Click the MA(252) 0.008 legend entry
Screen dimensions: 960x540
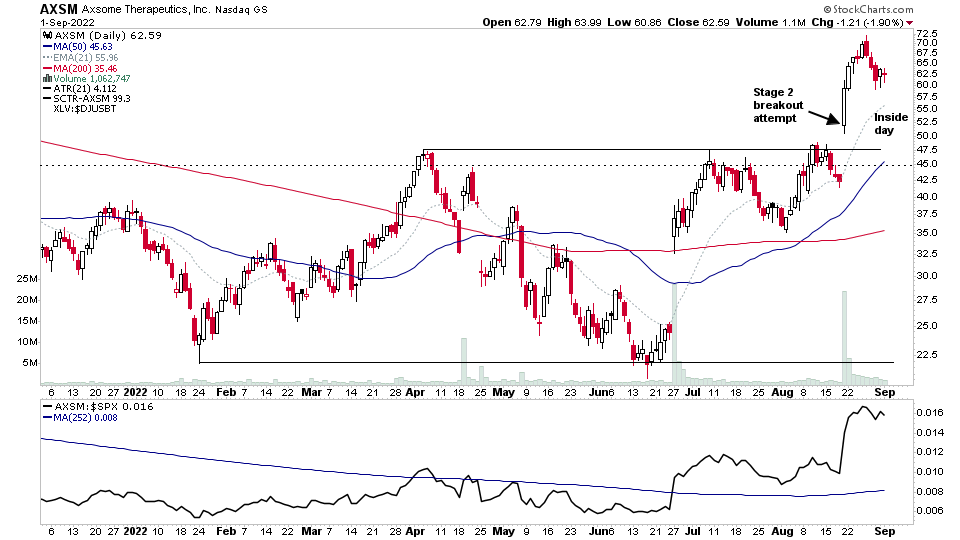(86, 418)
